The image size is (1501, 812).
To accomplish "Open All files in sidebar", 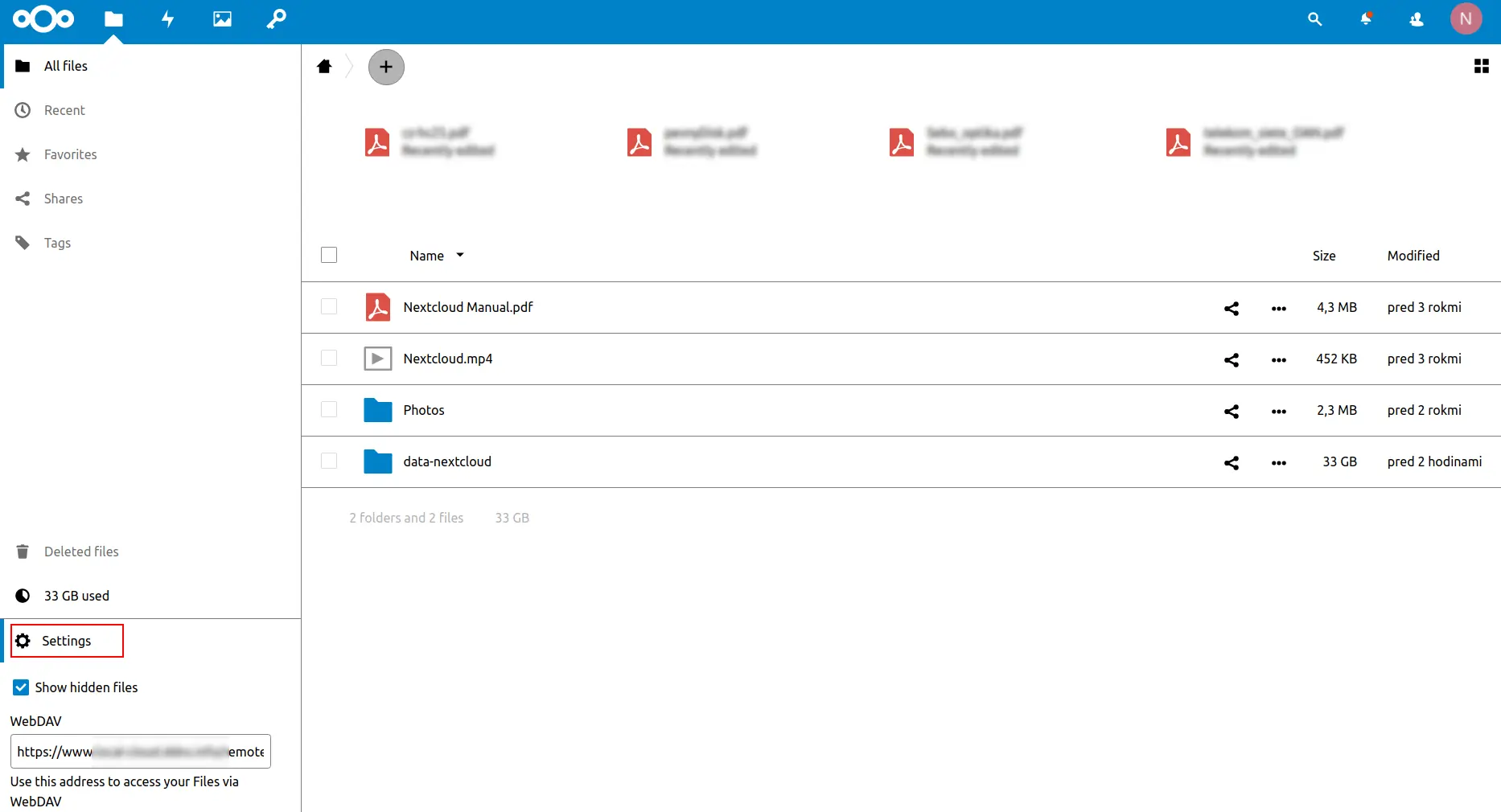I will tap(152, 66).
